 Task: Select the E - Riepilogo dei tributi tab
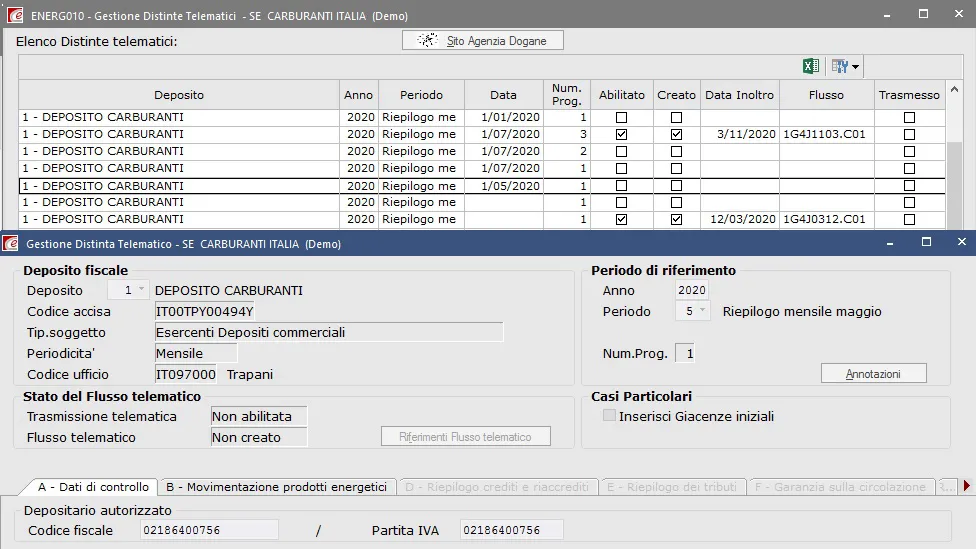672,487
